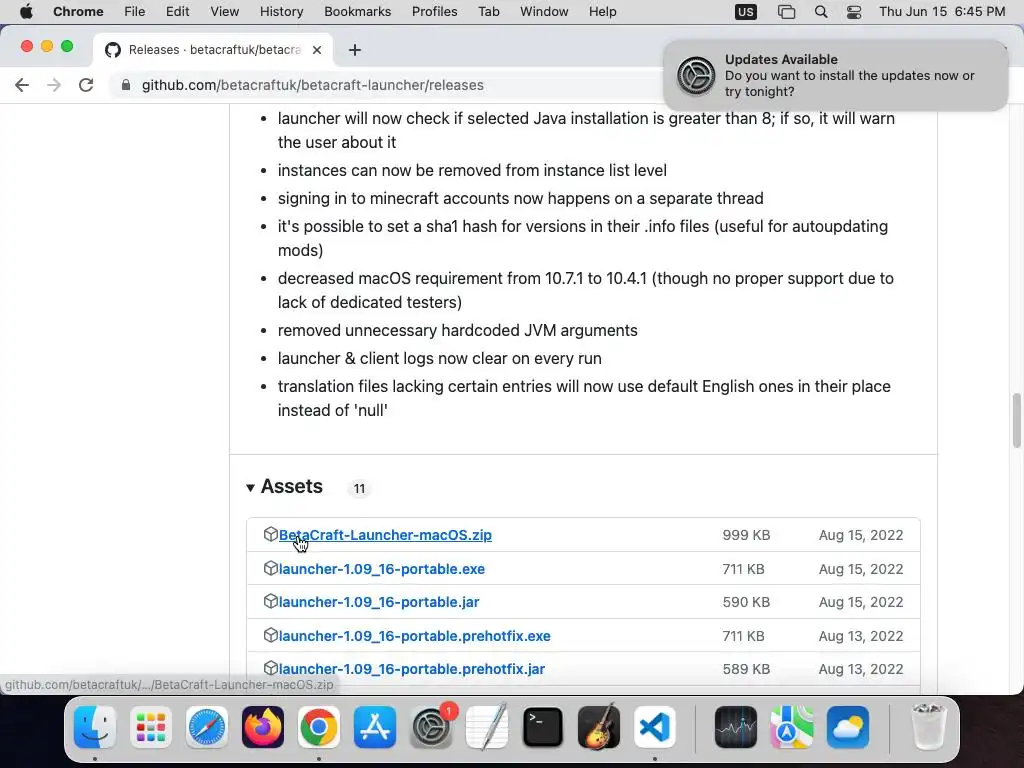Screen dimensions: 1024x768
Task: Click package icon beside launcher-1.09_16-portable.jar
Action: [270, 601]
